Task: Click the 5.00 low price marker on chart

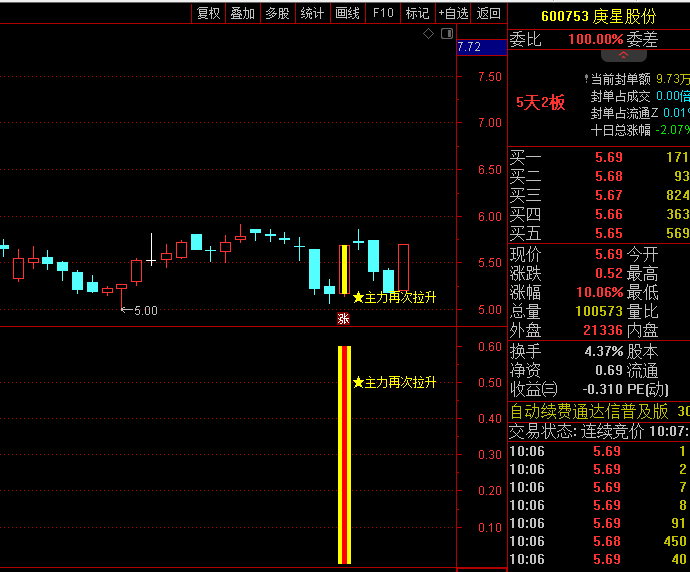Action: tap(139, 311)
